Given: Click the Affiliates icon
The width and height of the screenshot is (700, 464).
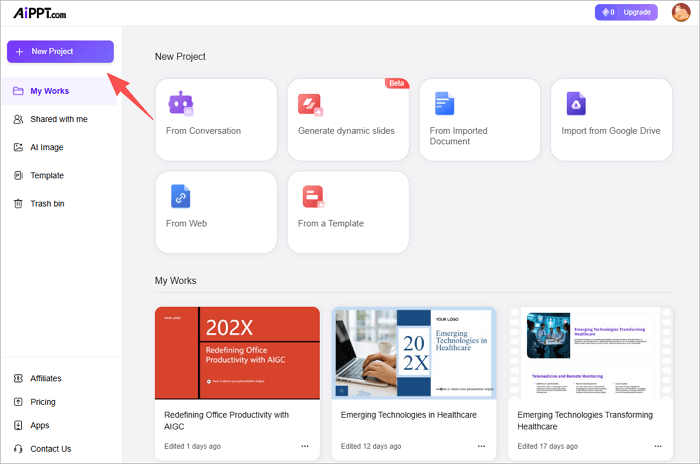Looking at the screenshot, I should pyautogui.click(x=18, y=378).
